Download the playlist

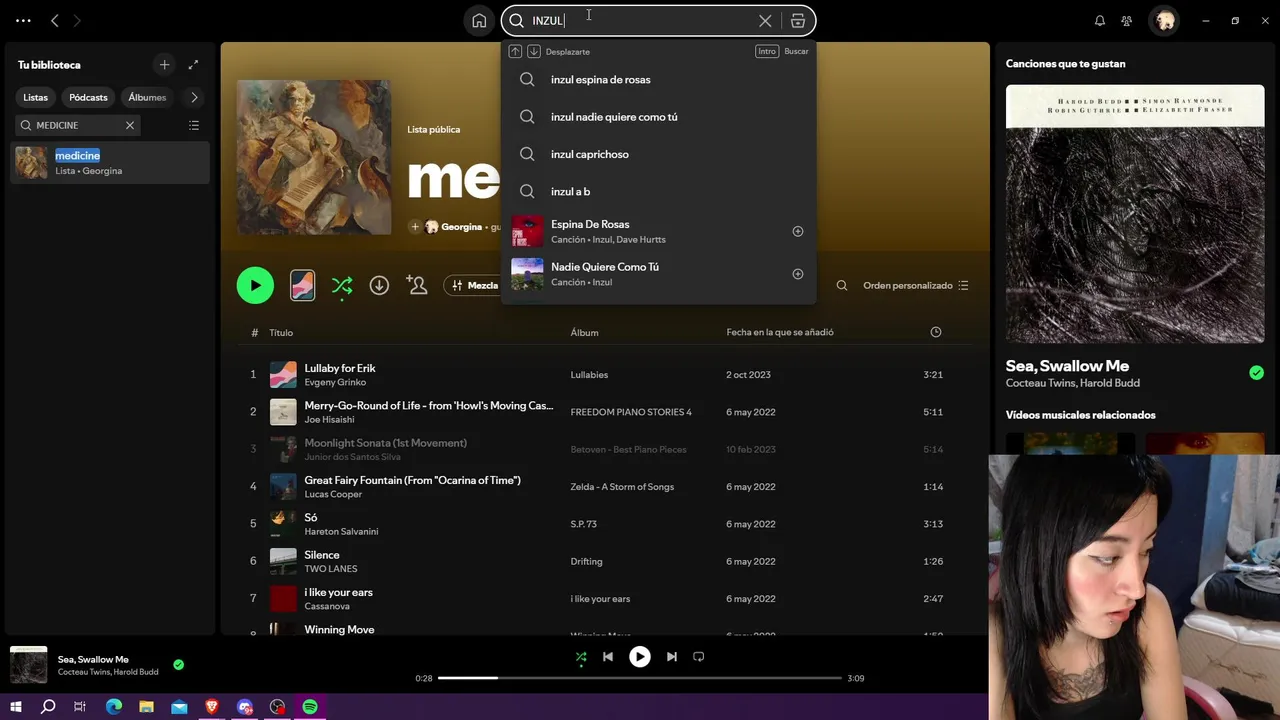coord(379,286)
